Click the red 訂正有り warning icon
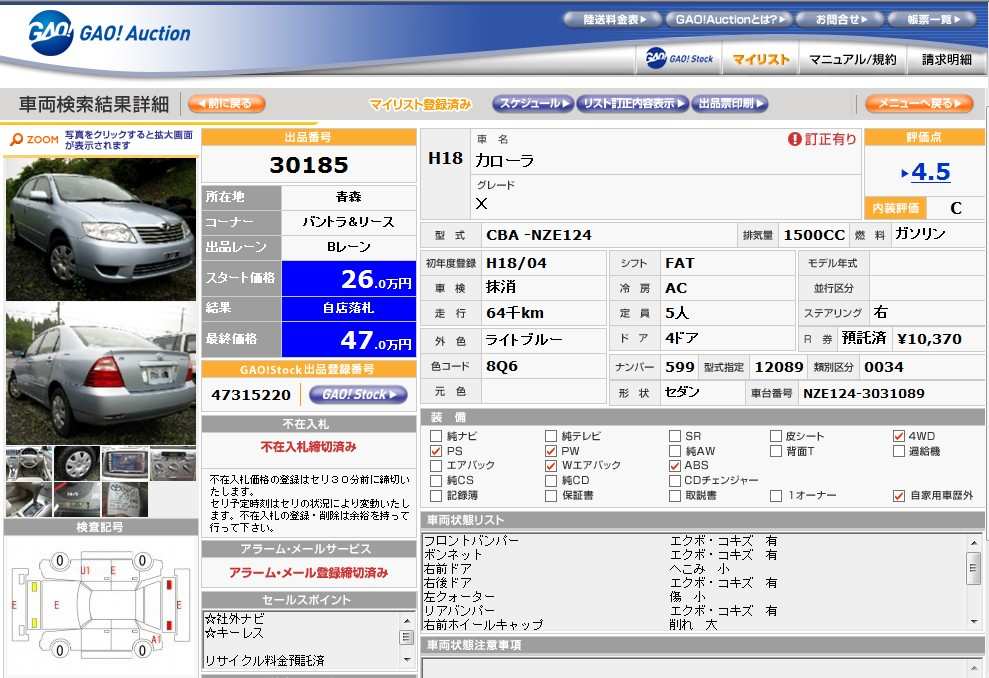The width and height of the screenshot is (989, 678). pos(794,139)
